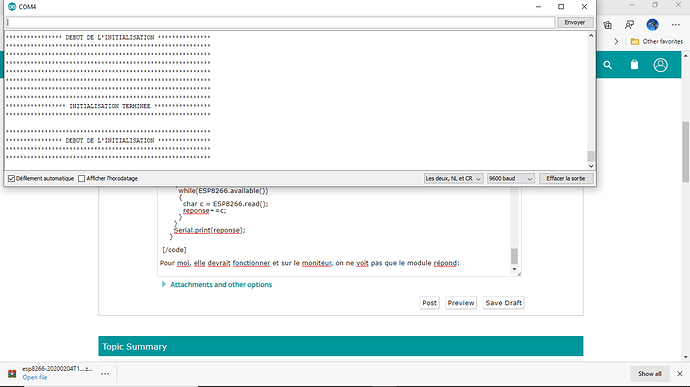Open browser feedback icon
The height and width of the screenshot is (387, 690).
point(630,25)
